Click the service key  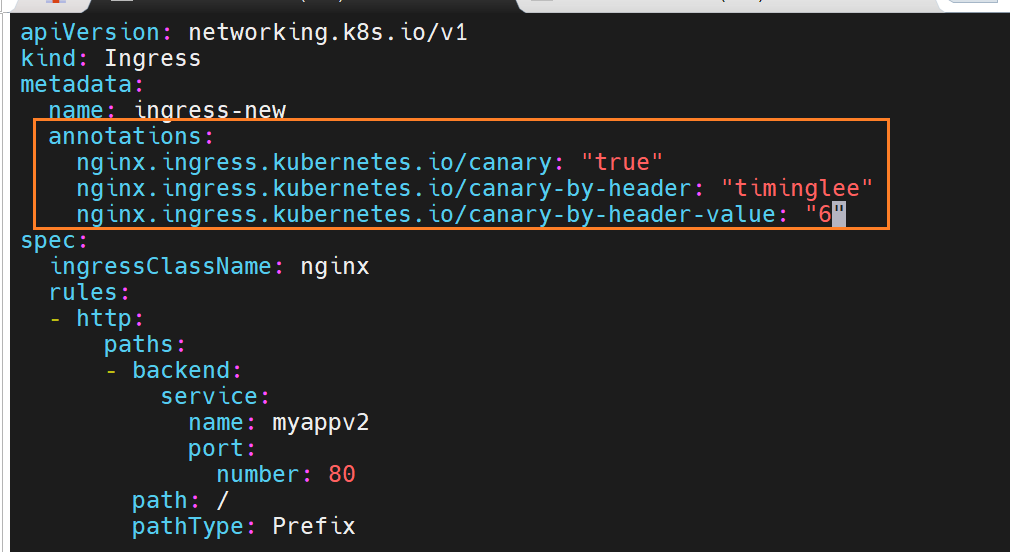[209, 396]
